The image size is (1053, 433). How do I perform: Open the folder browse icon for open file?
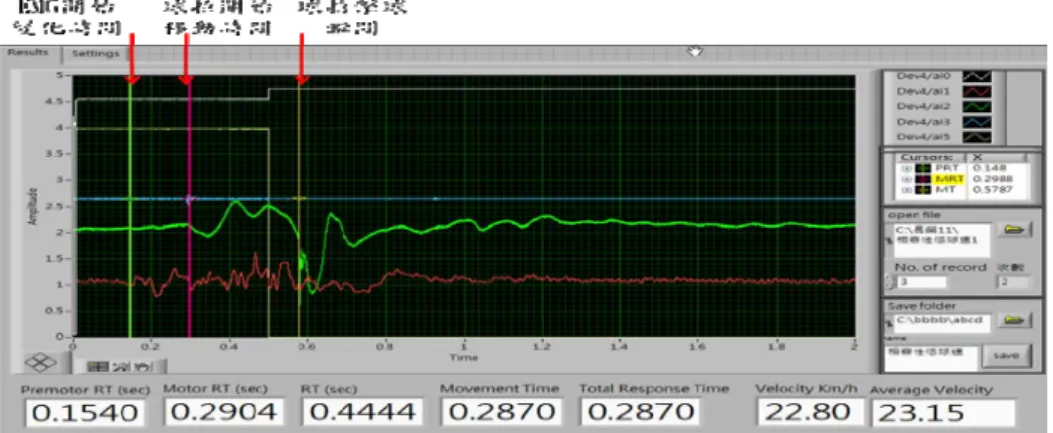(1014, 230)
